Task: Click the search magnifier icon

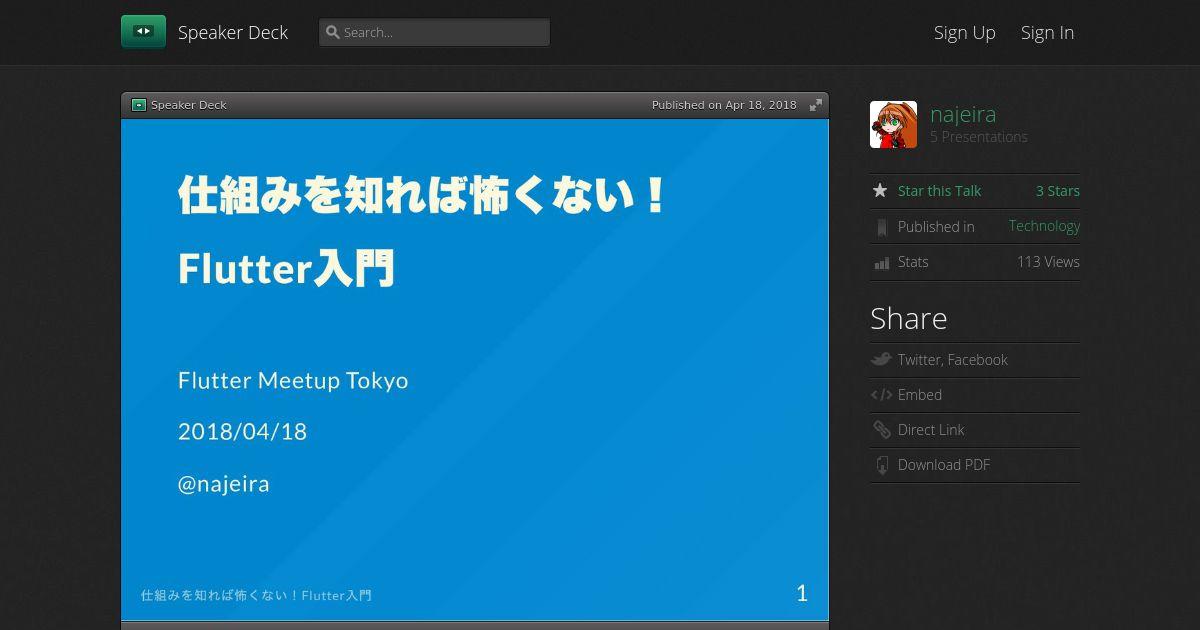Action: [x=333, y=32]
